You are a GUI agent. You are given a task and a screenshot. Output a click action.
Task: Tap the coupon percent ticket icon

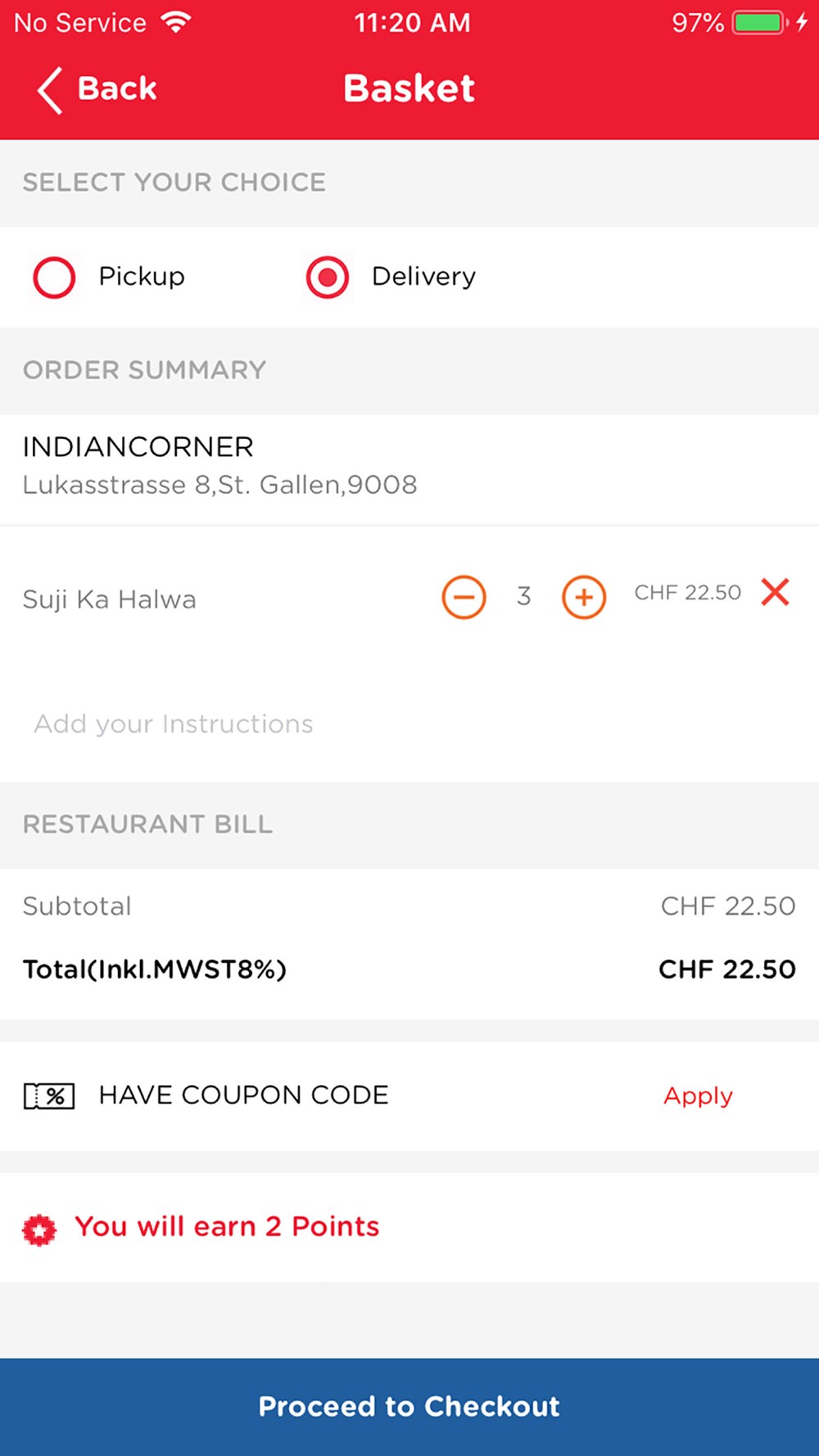[49, 1096]
